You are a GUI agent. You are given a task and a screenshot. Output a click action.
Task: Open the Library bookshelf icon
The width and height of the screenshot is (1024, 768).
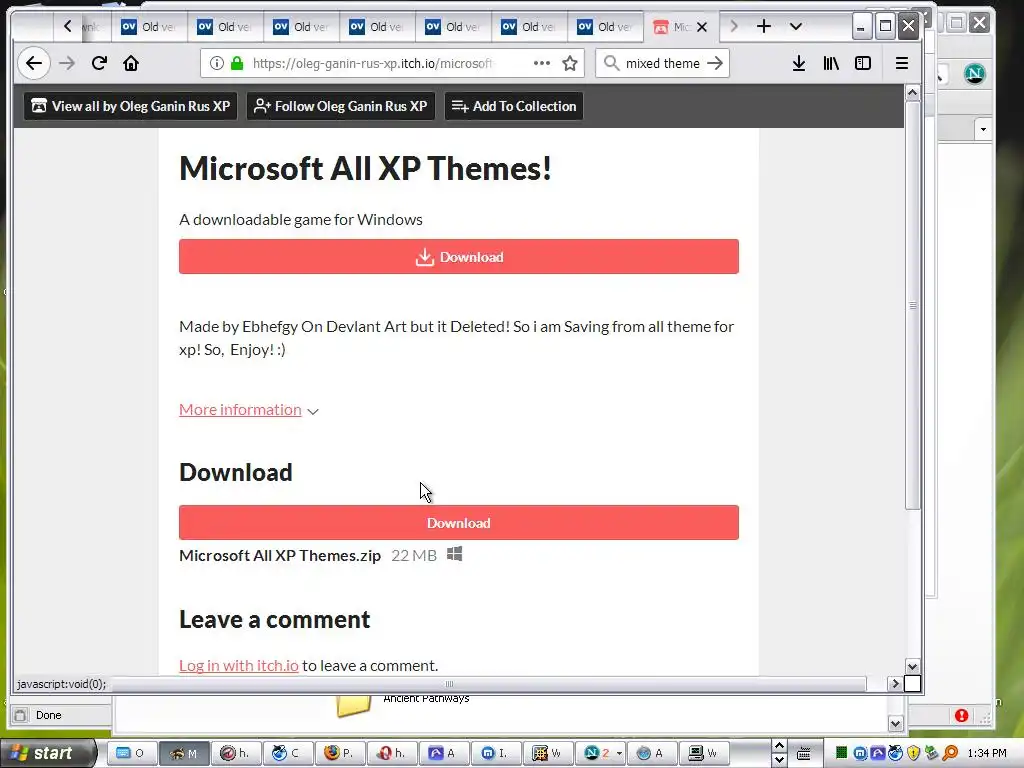pos(831,63)
